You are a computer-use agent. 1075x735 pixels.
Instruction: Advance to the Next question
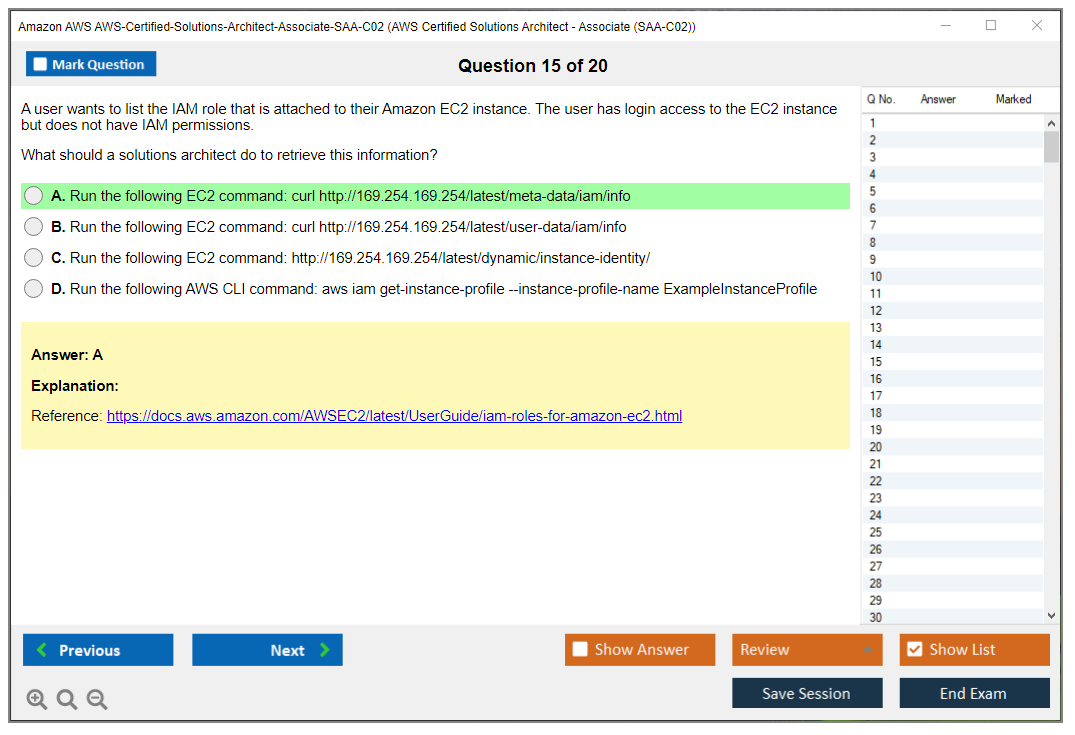coord(267,650)
